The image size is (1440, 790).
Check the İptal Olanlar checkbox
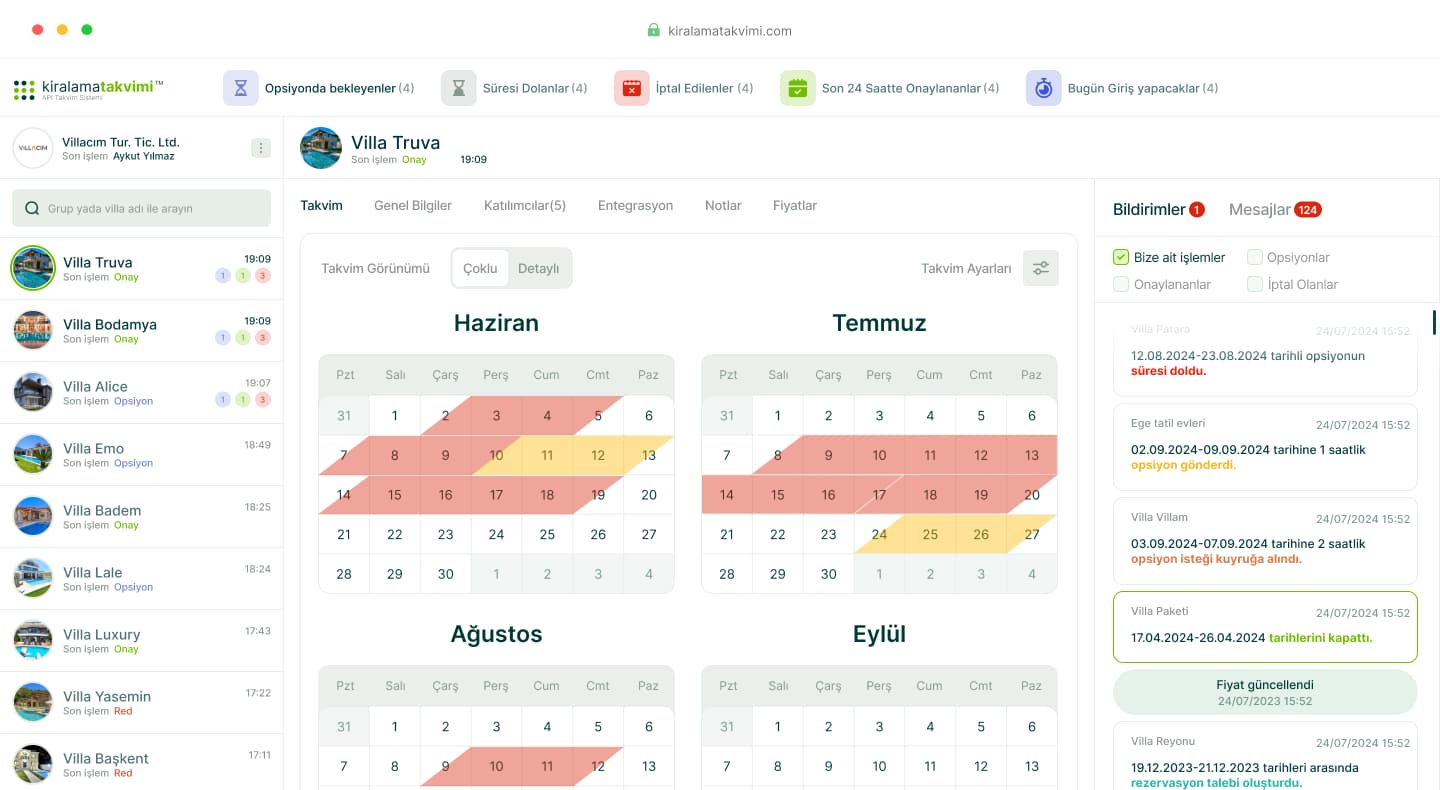(x=1254, y=284)
